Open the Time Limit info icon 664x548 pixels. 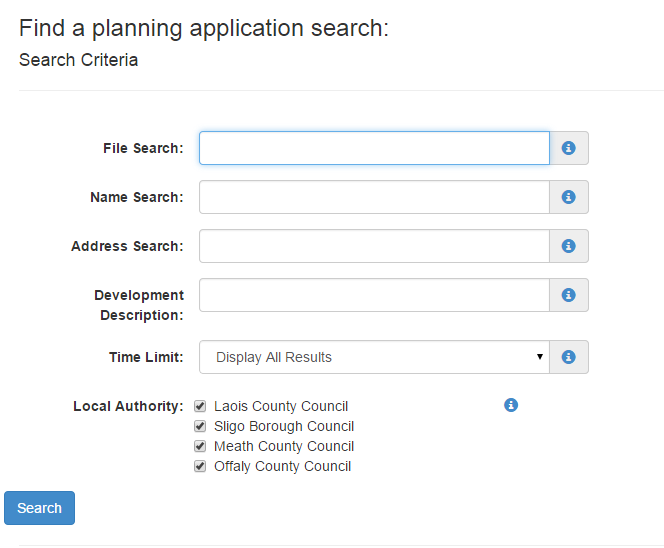click(568, 357)
